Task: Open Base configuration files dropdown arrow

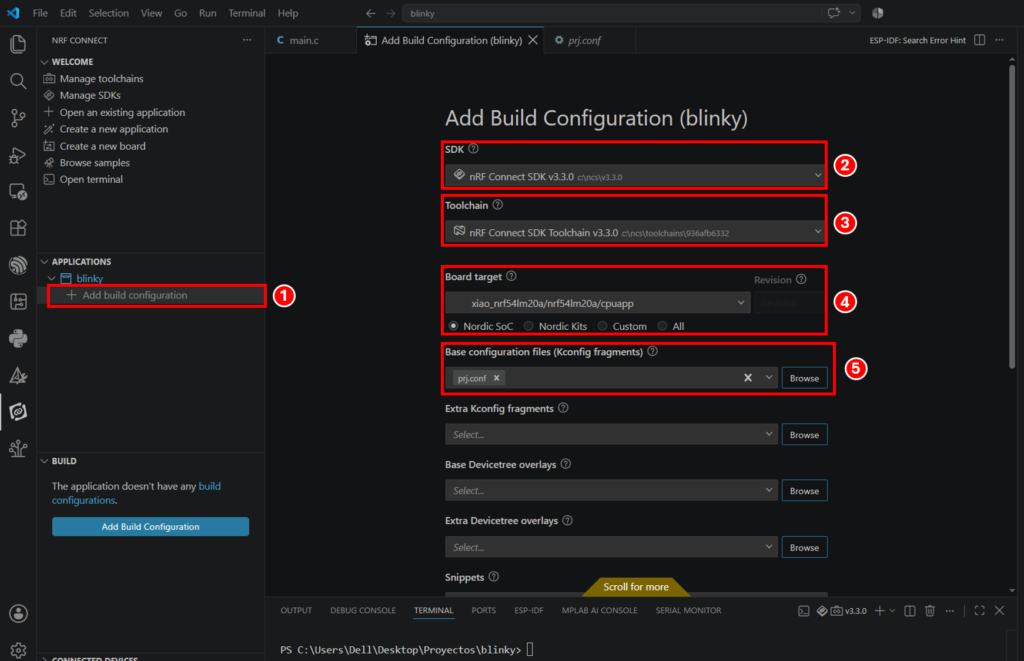Action: pos(769,378)
